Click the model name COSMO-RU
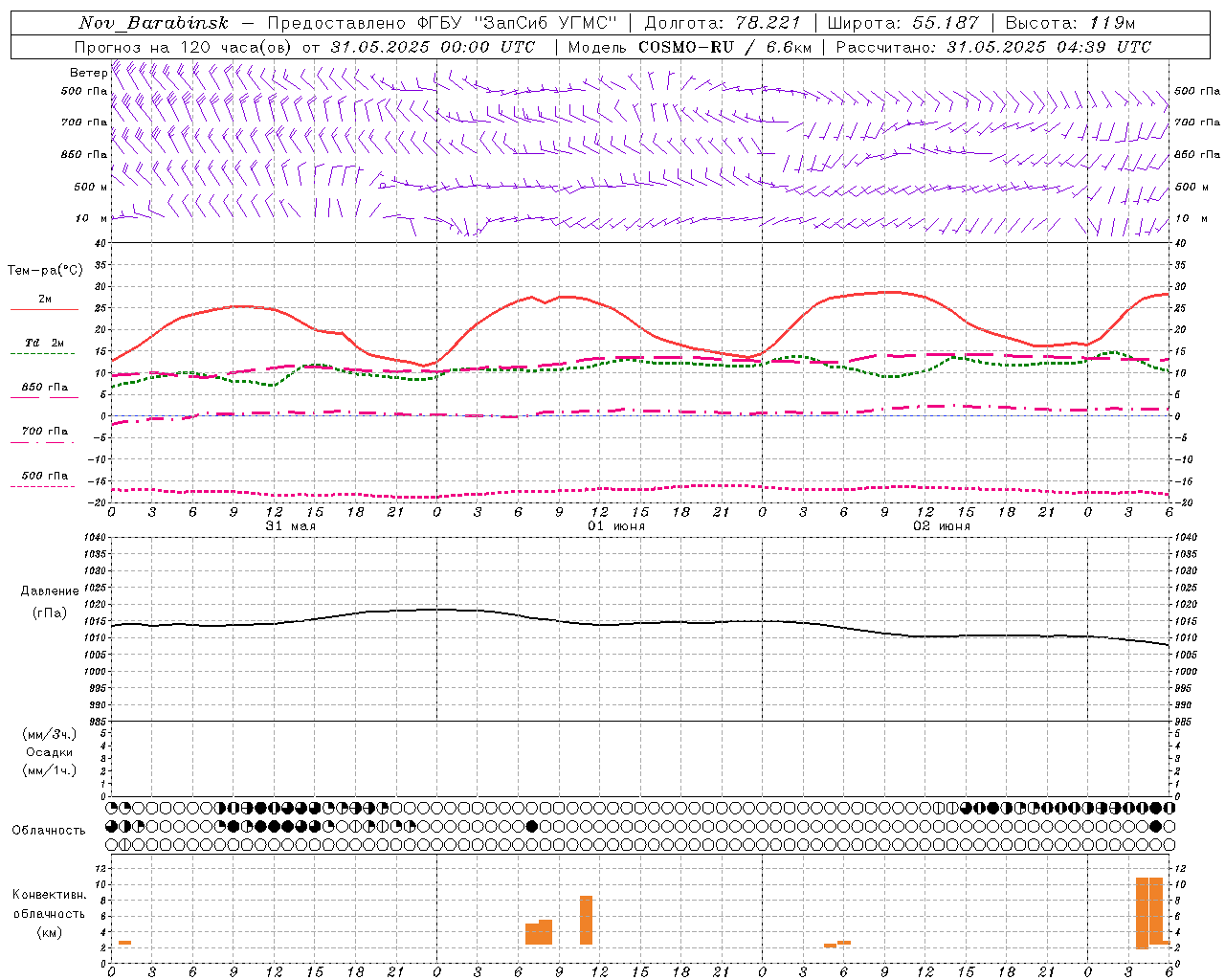This screenshot has width=1225, height=980. click(x=686, y=47)
